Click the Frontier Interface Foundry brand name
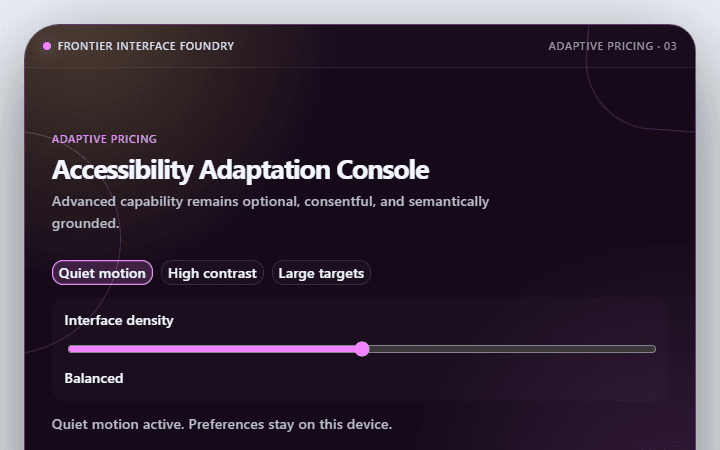Image resolution: width=720 pixels, height=450 pixels. 146,46
